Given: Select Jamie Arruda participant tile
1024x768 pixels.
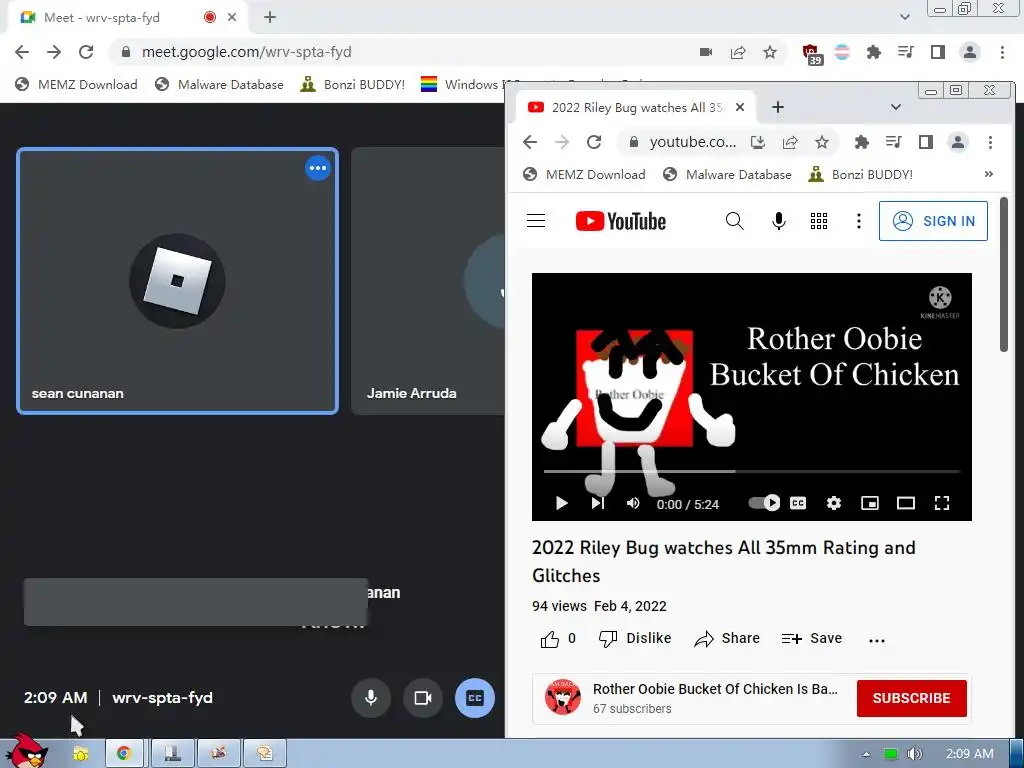Looking at the screenshot, I should [x=428, y=281].
